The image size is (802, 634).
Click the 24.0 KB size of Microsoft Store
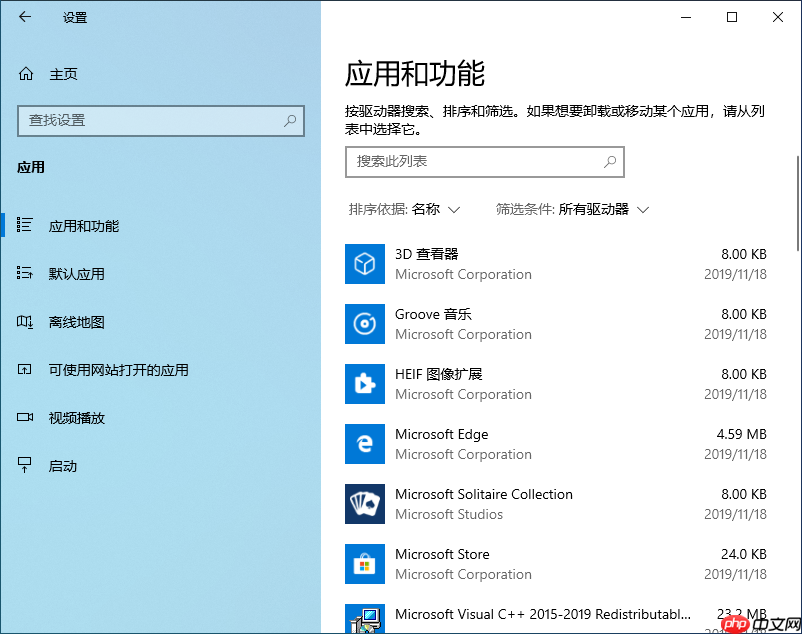tap(744, 554)
